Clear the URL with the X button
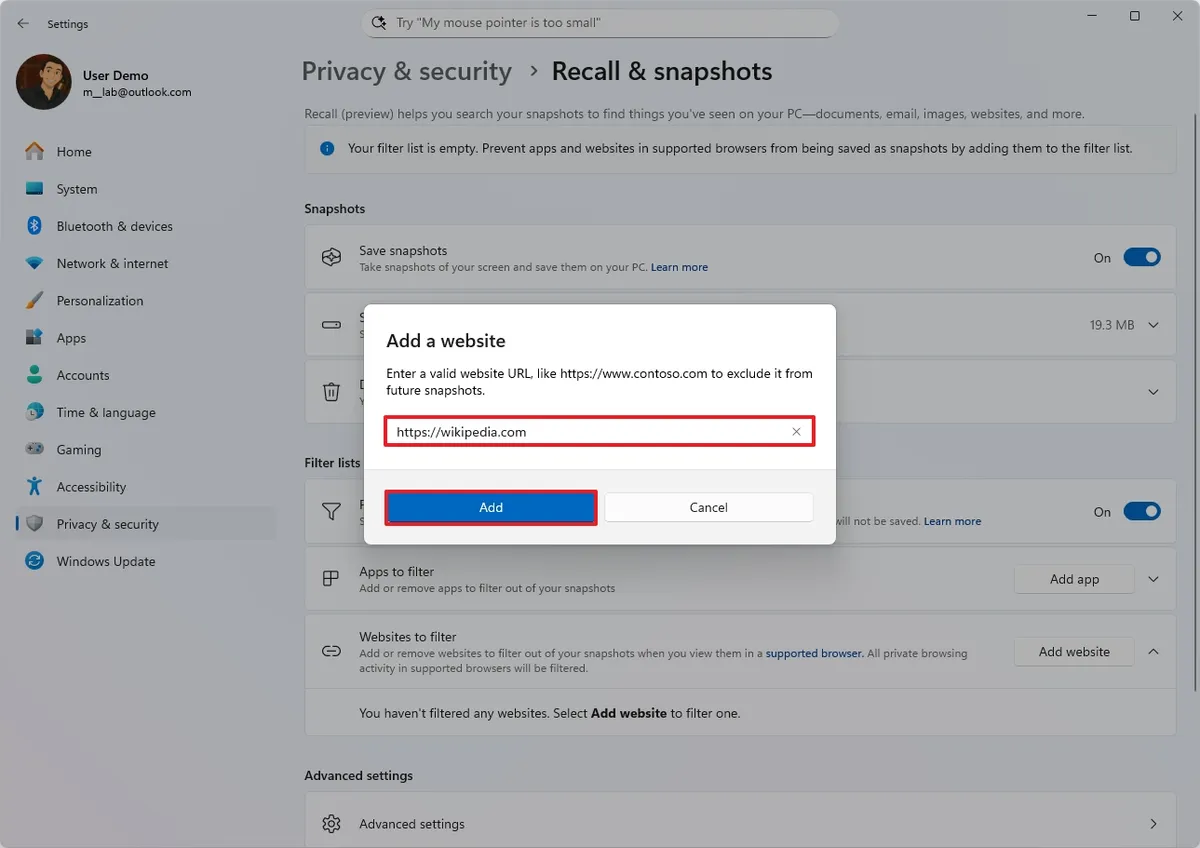 [x=796, y=431]
